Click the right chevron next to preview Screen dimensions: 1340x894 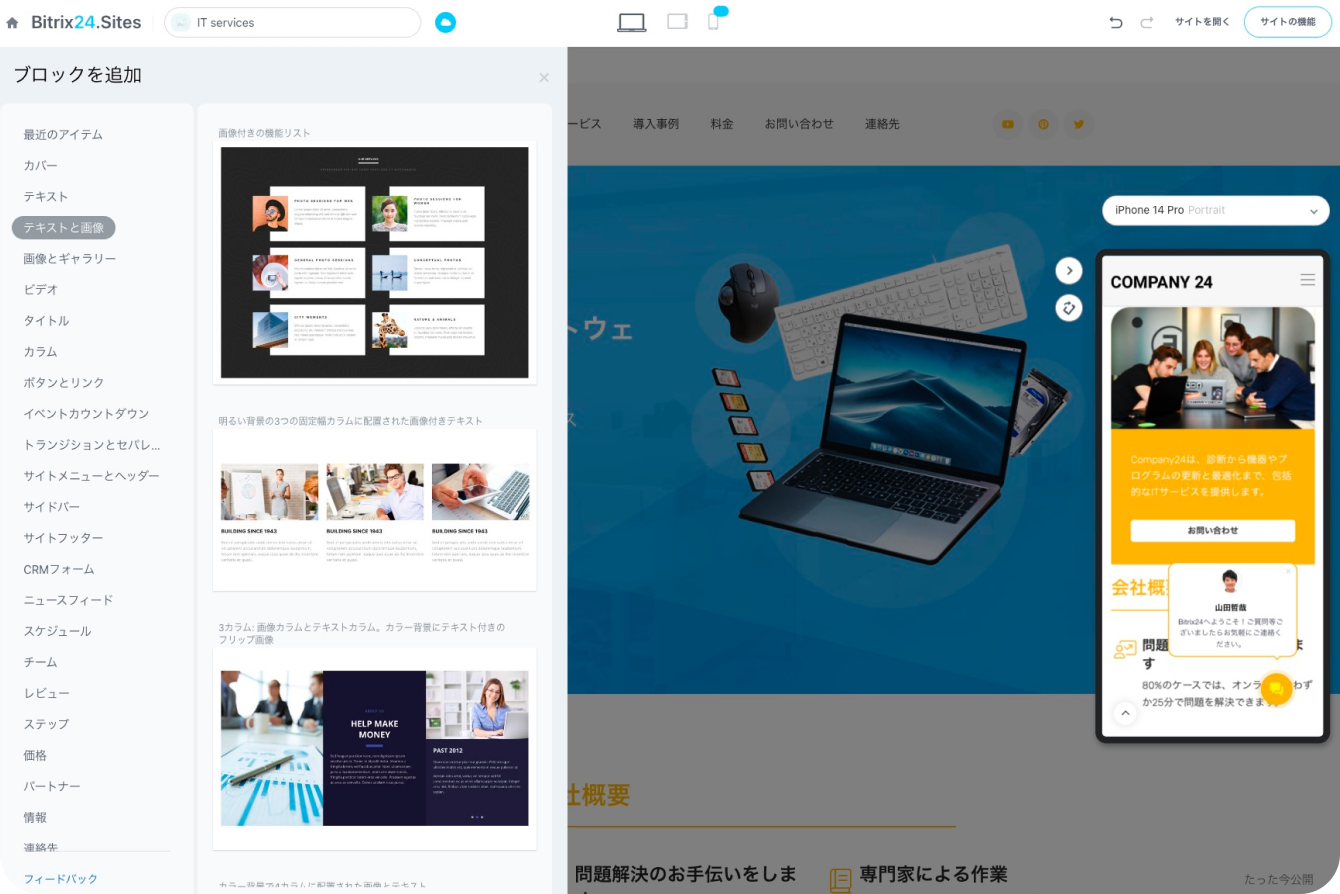tap(1069, 270)
